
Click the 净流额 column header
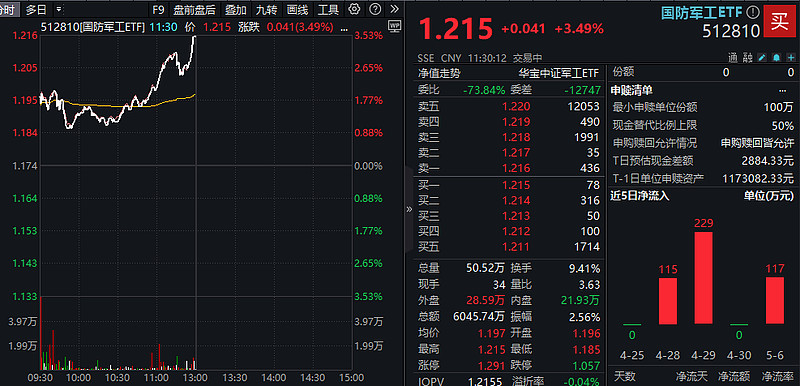point(734,377)
